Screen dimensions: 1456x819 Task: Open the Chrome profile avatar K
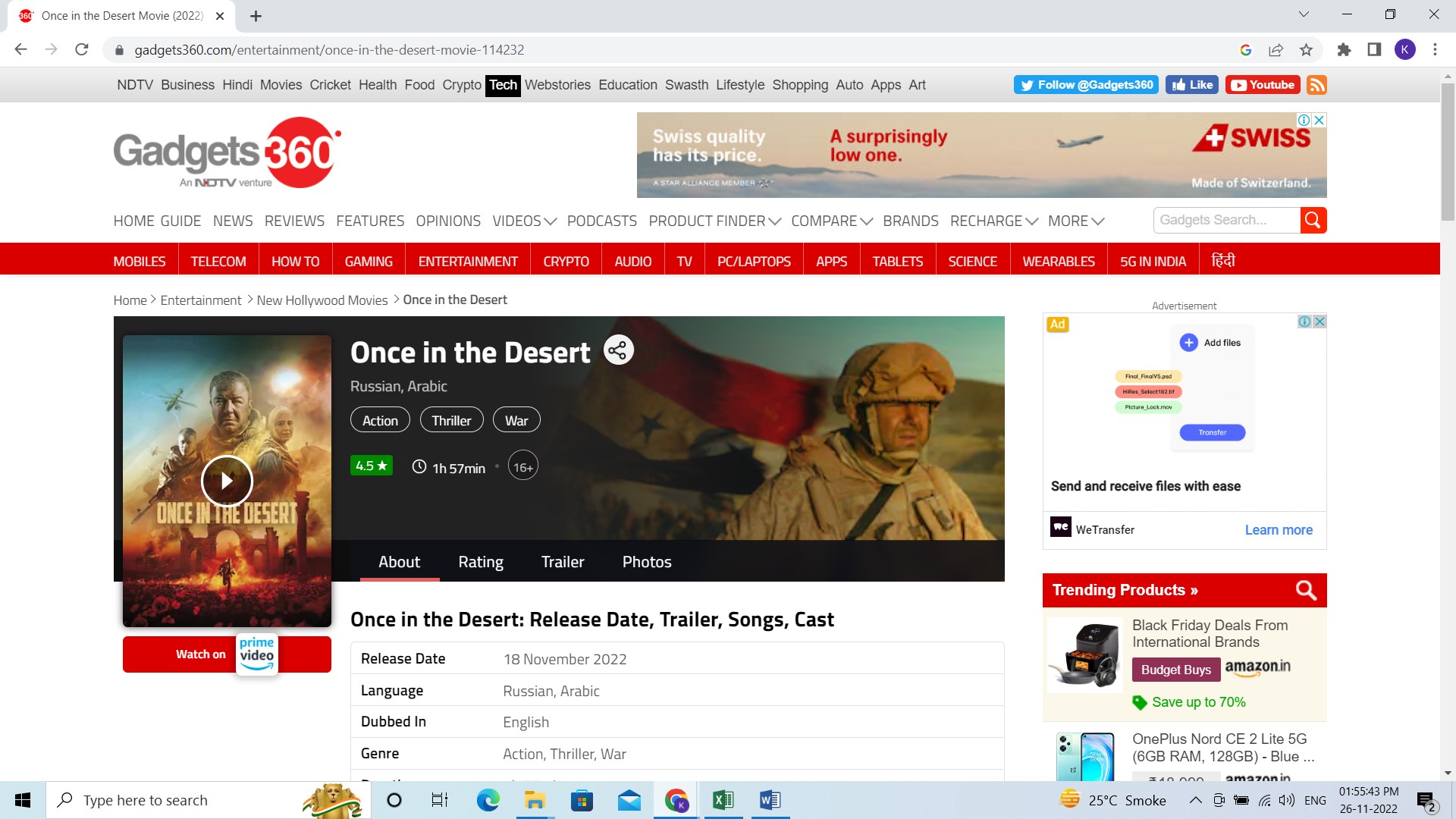[1404, 50]
